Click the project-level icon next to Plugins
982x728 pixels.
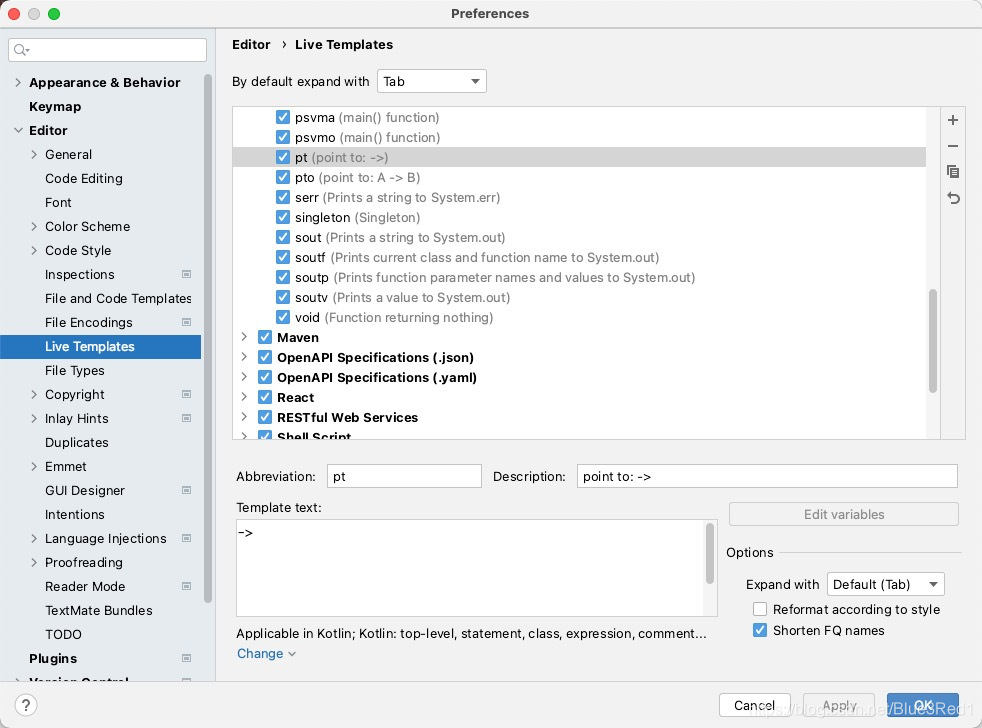186,658
